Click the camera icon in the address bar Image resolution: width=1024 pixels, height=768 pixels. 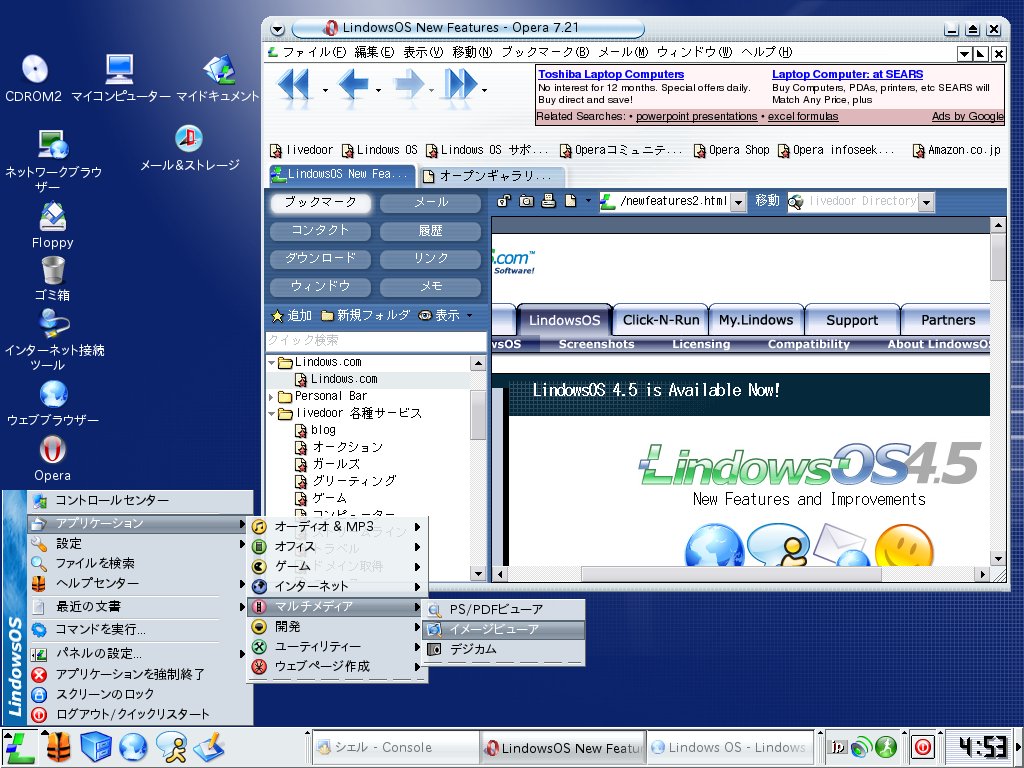[x=526, y=200]
